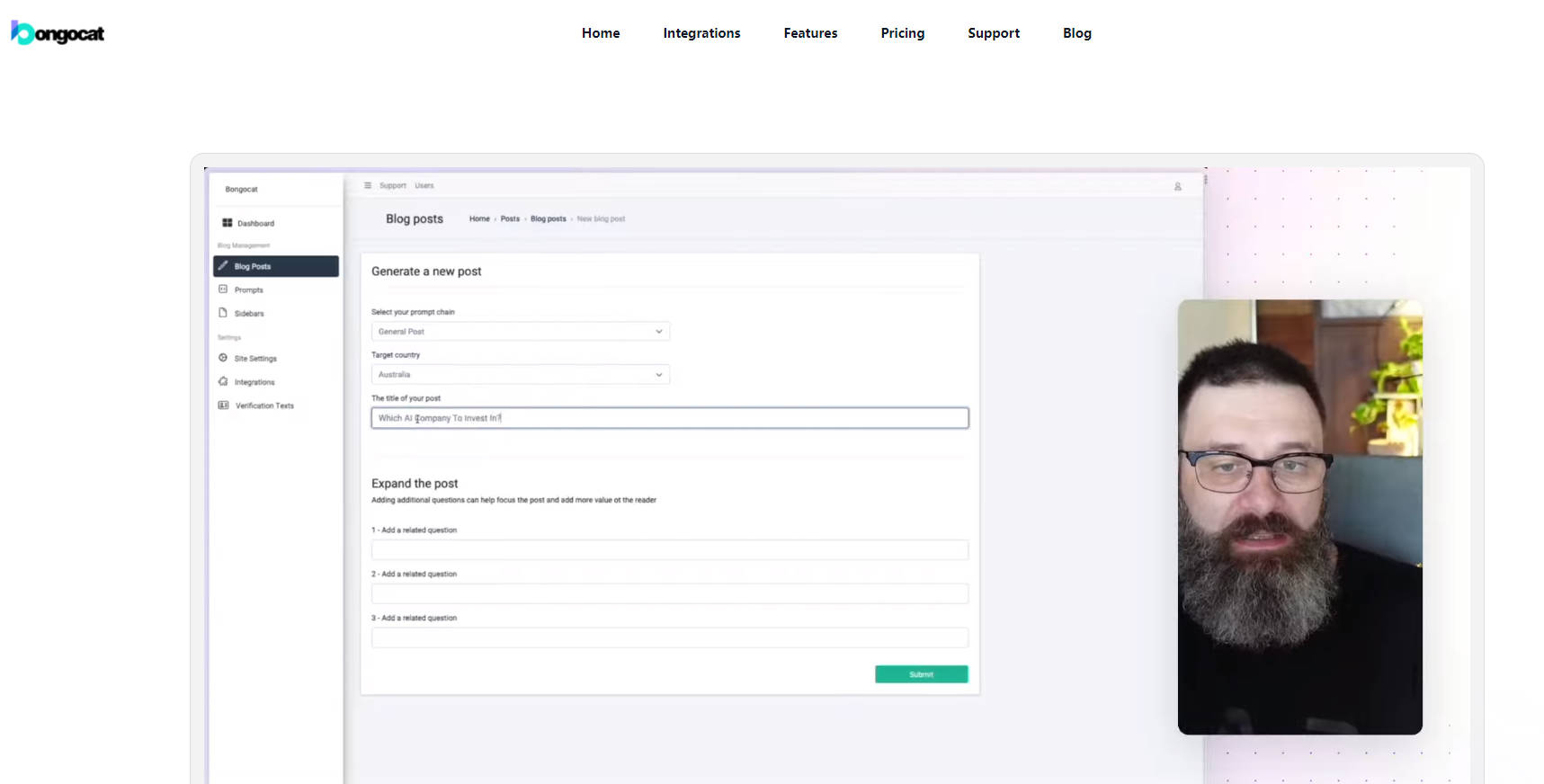Click the Integrations sidebar icon
Viewport: 1544px width, 784px height.
[223, 381]
